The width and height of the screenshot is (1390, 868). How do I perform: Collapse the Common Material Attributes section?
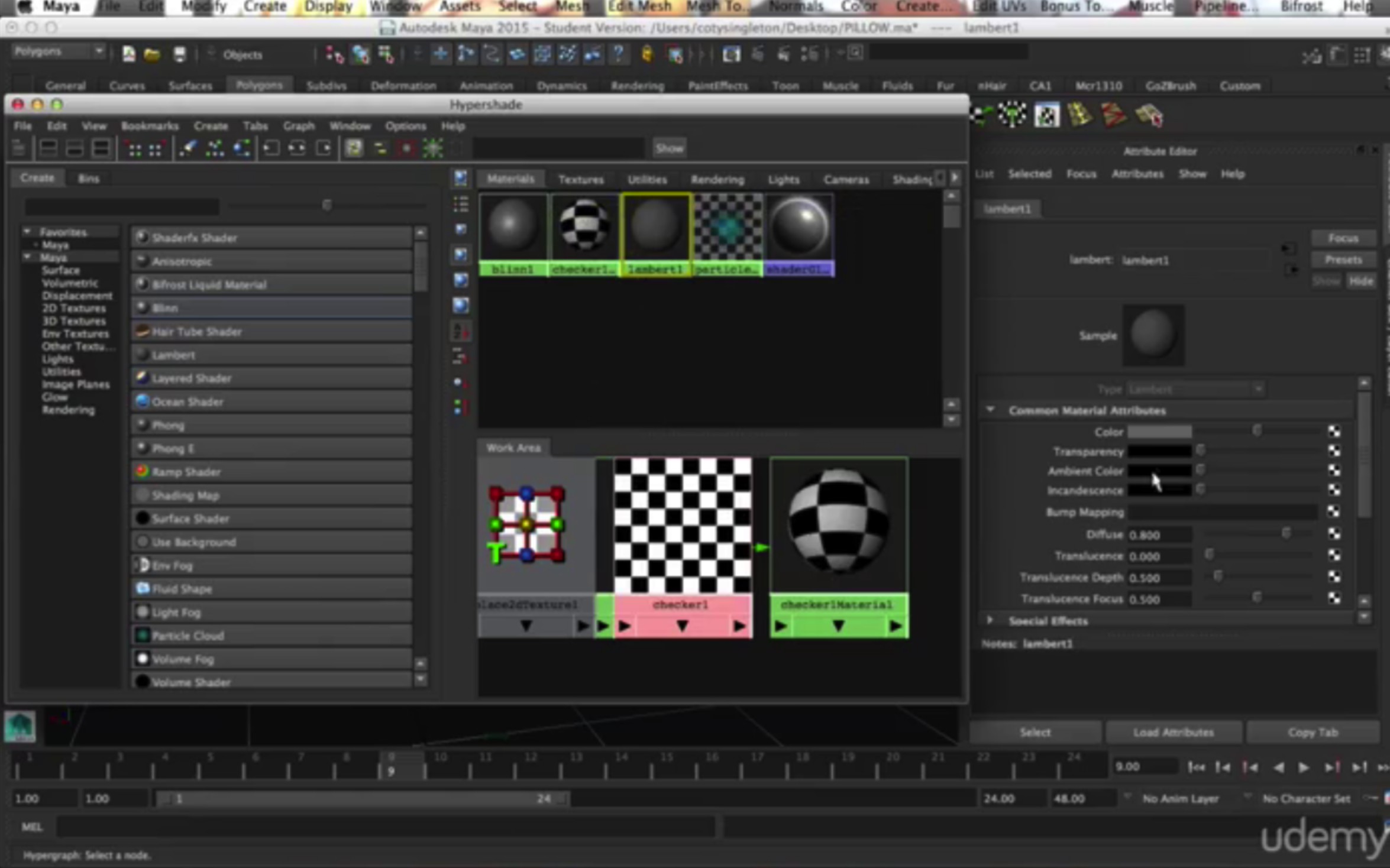pyautogui.click(x=990, y=410)
